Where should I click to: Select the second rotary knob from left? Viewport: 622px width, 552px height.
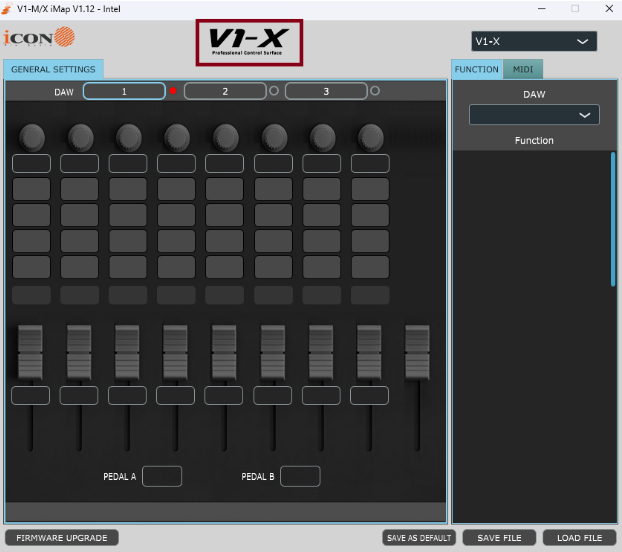coord(80,138)
